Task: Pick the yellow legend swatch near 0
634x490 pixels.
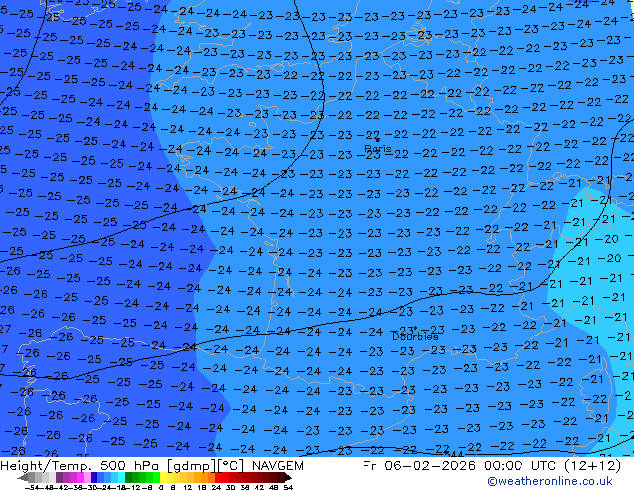Action: [x=163, y=477]
